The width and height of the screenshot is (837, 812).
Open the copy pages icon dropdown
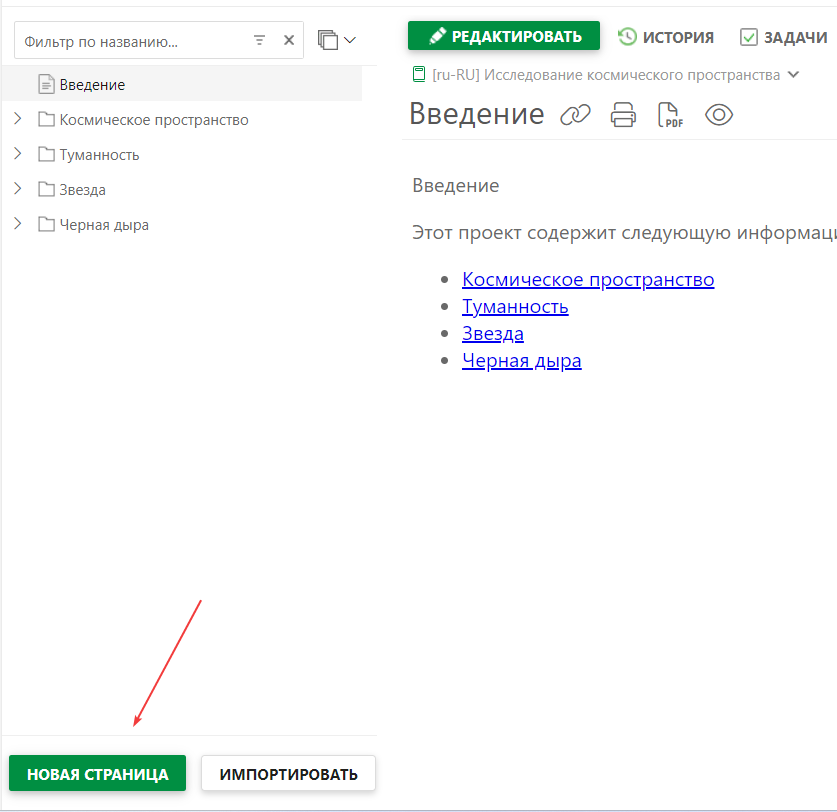click(337, 40)
